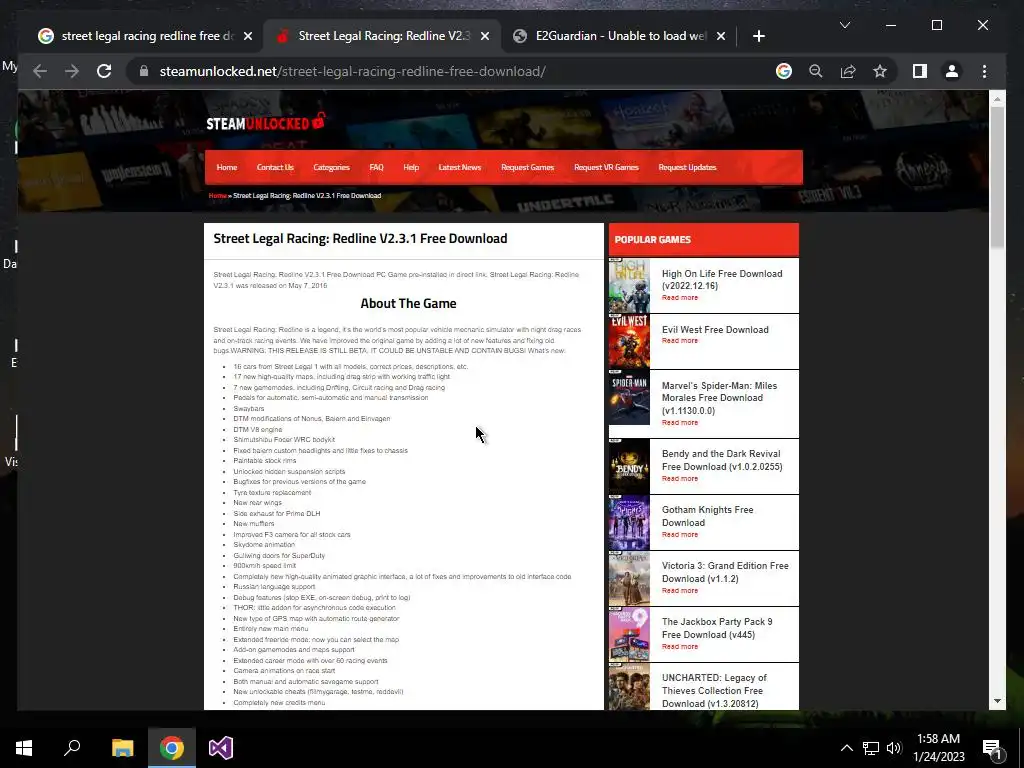The width and height of the screenshot is (1024, 768).
Task: Click the page vertical scrollbar thumb
Action: click(x=997, y=176)
